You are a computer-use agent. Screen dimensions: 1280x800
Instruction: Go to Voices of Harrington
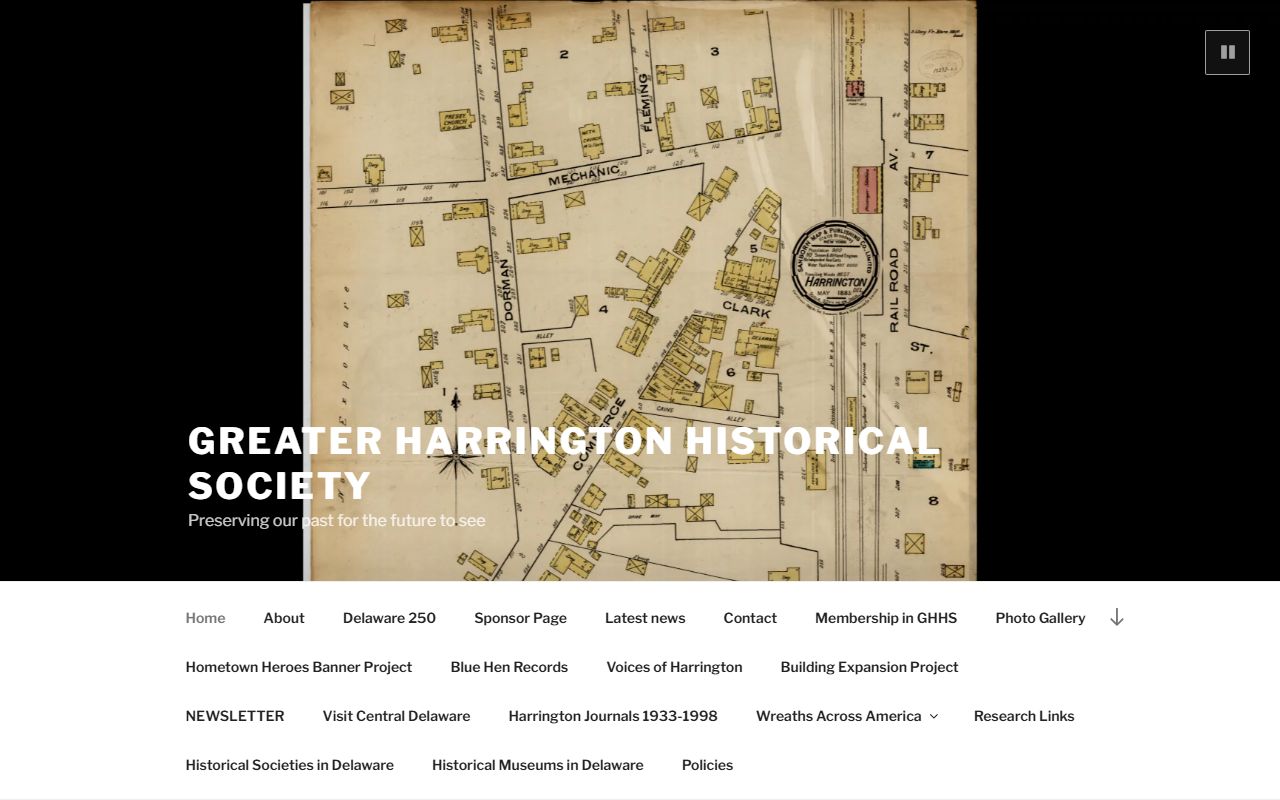point(674,667)
